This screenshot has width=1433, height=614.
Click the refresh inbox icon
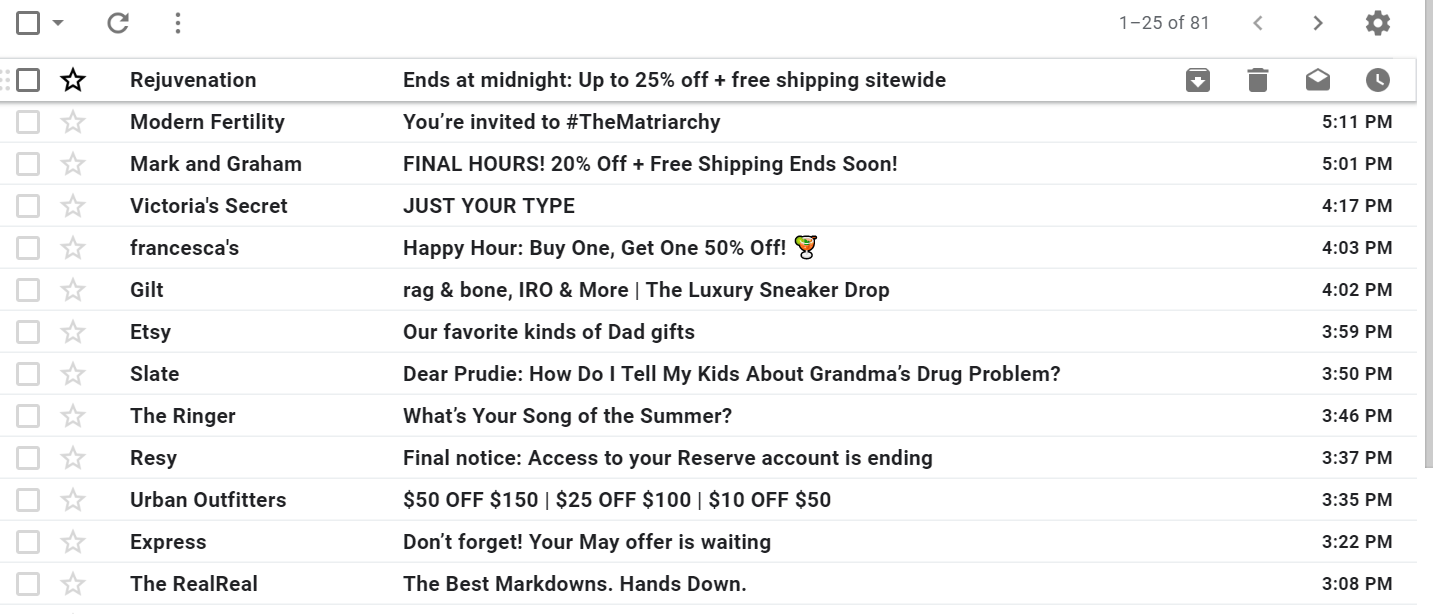[x=118, y=23]
